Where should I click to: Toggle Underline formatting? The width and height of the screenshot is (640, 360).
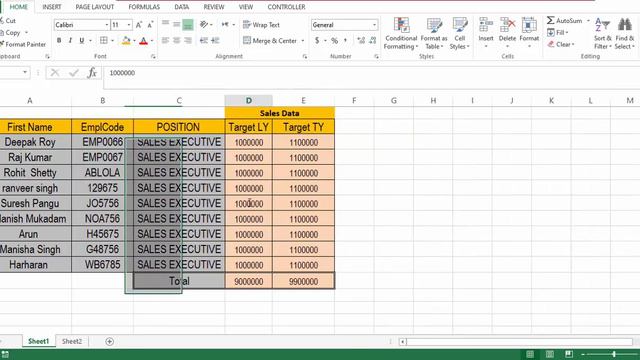point(82,40)
